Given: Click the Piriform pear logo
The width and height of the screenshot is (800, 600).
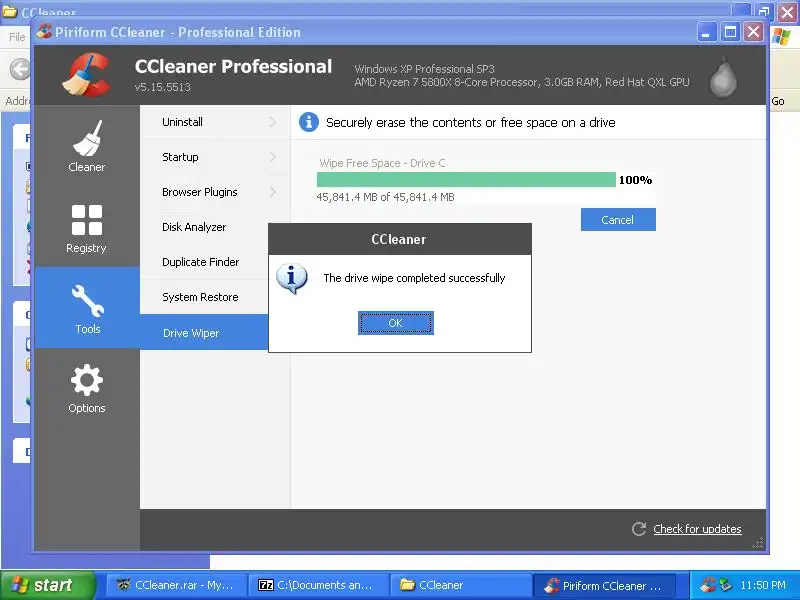Looking at the screenshot, I should pyautogui.click(x=723, y=77).
